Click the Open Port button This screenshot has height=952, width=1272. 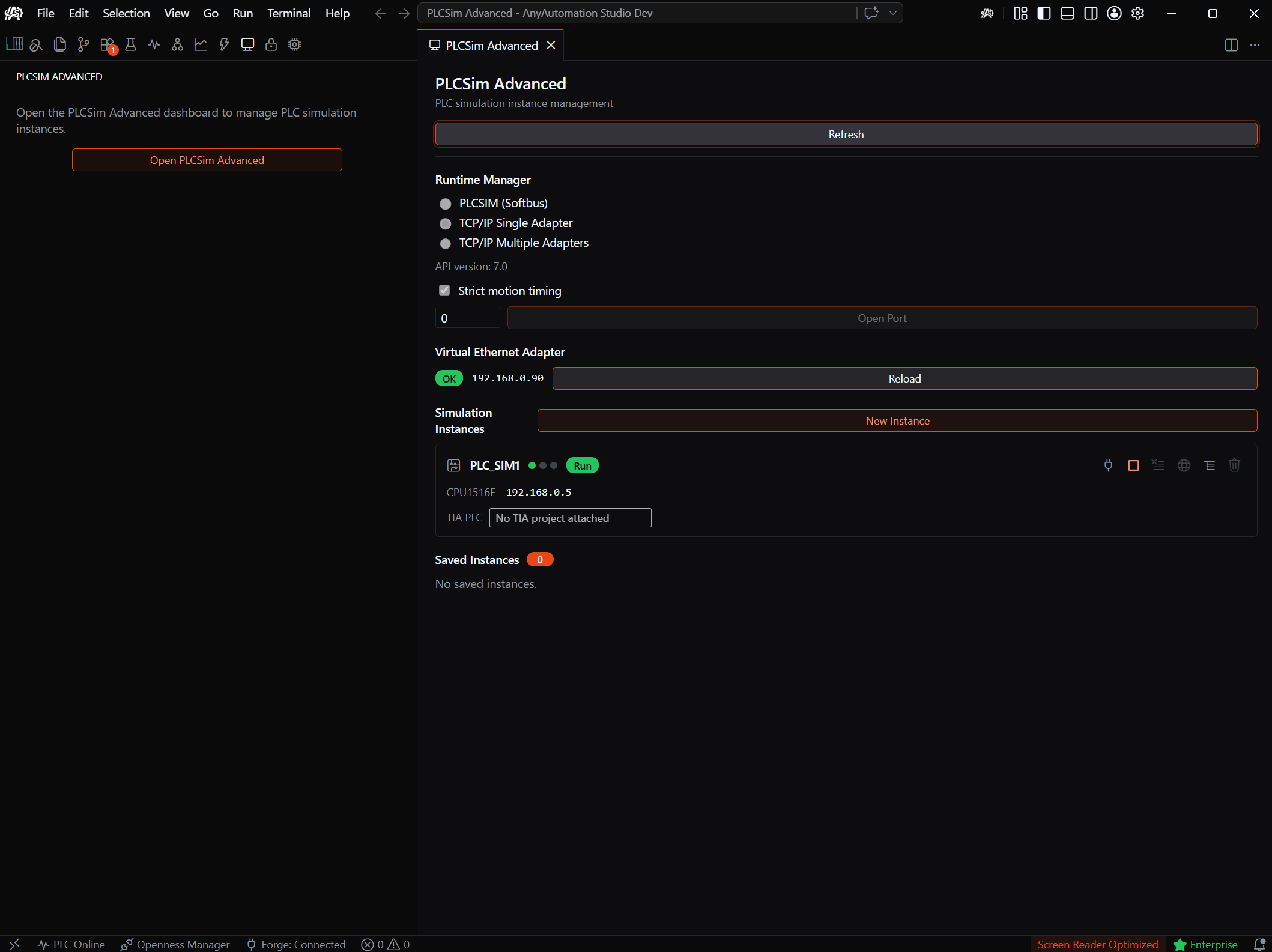click(882, 318)
